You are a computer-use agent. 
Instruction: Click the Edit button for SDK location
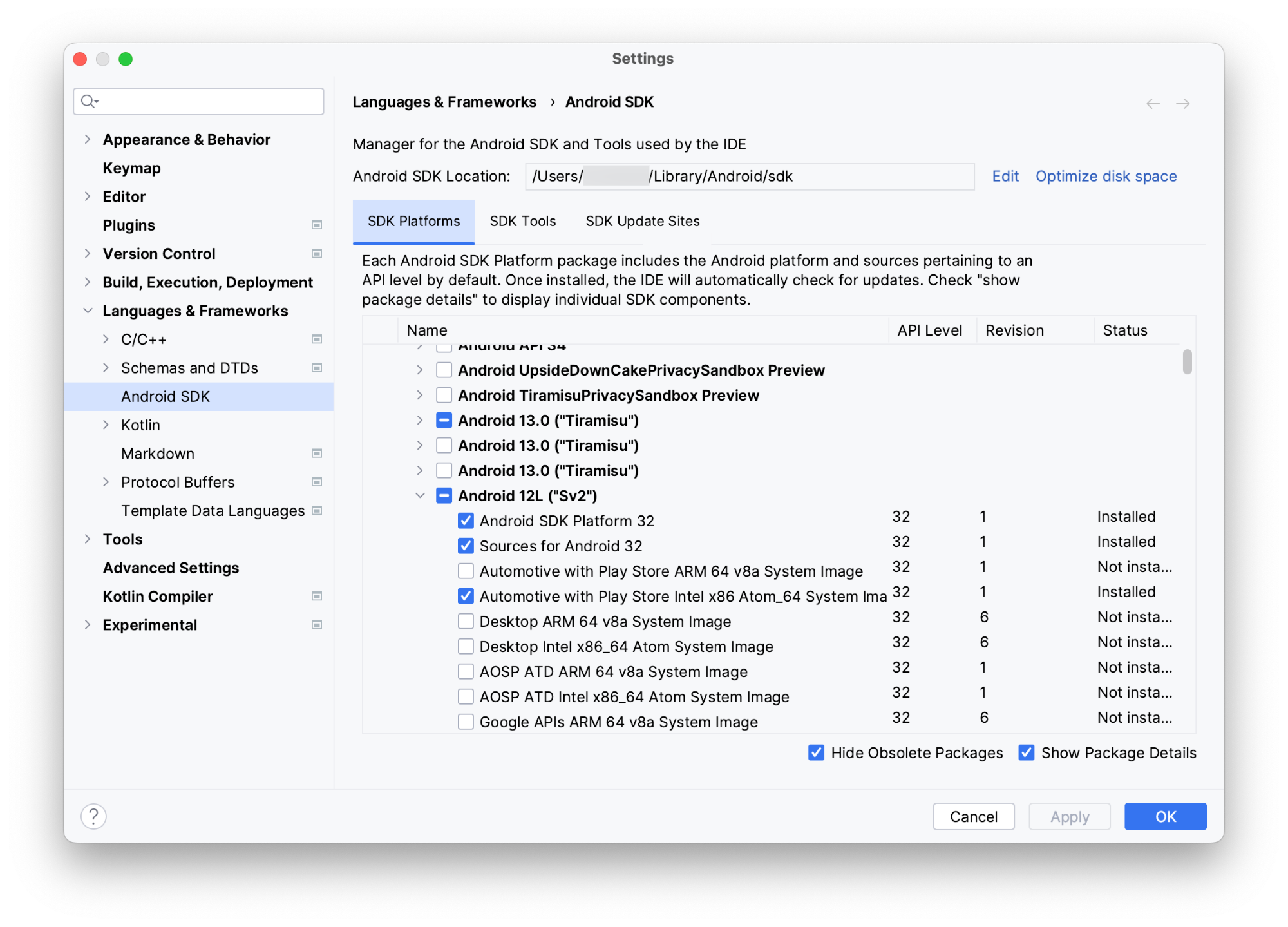(x=1004, y=176)
